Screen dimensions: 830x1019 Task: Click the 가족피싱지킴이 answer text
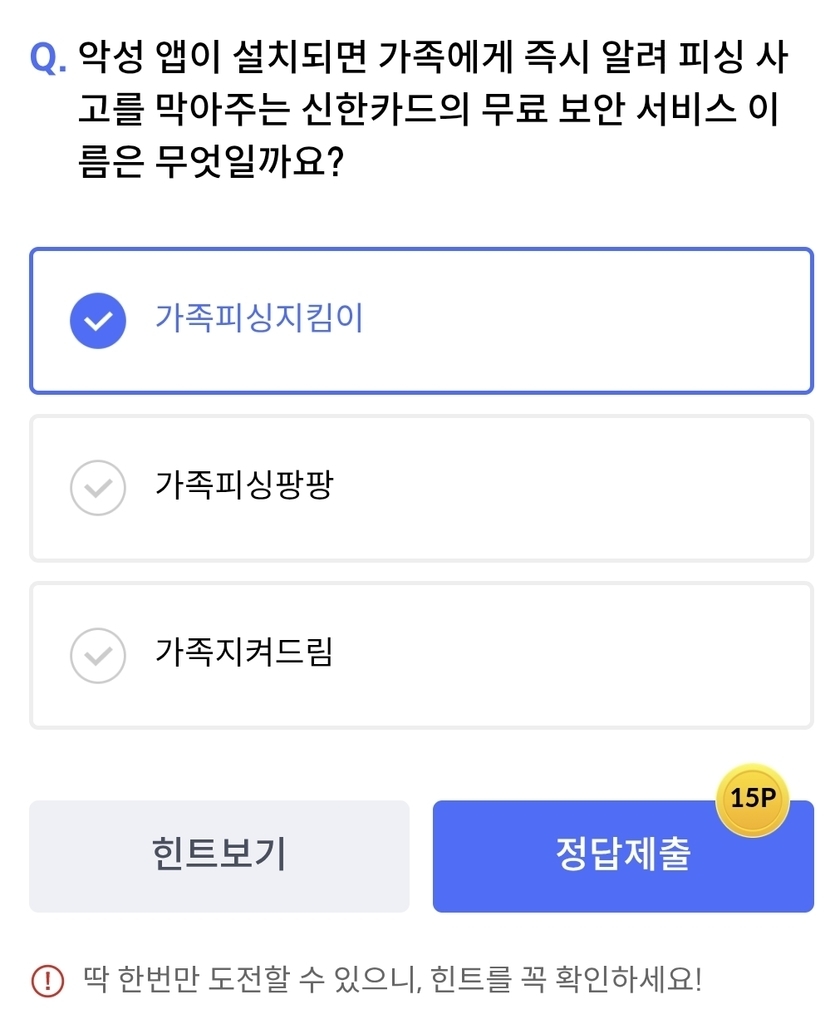tap(259, 318)
